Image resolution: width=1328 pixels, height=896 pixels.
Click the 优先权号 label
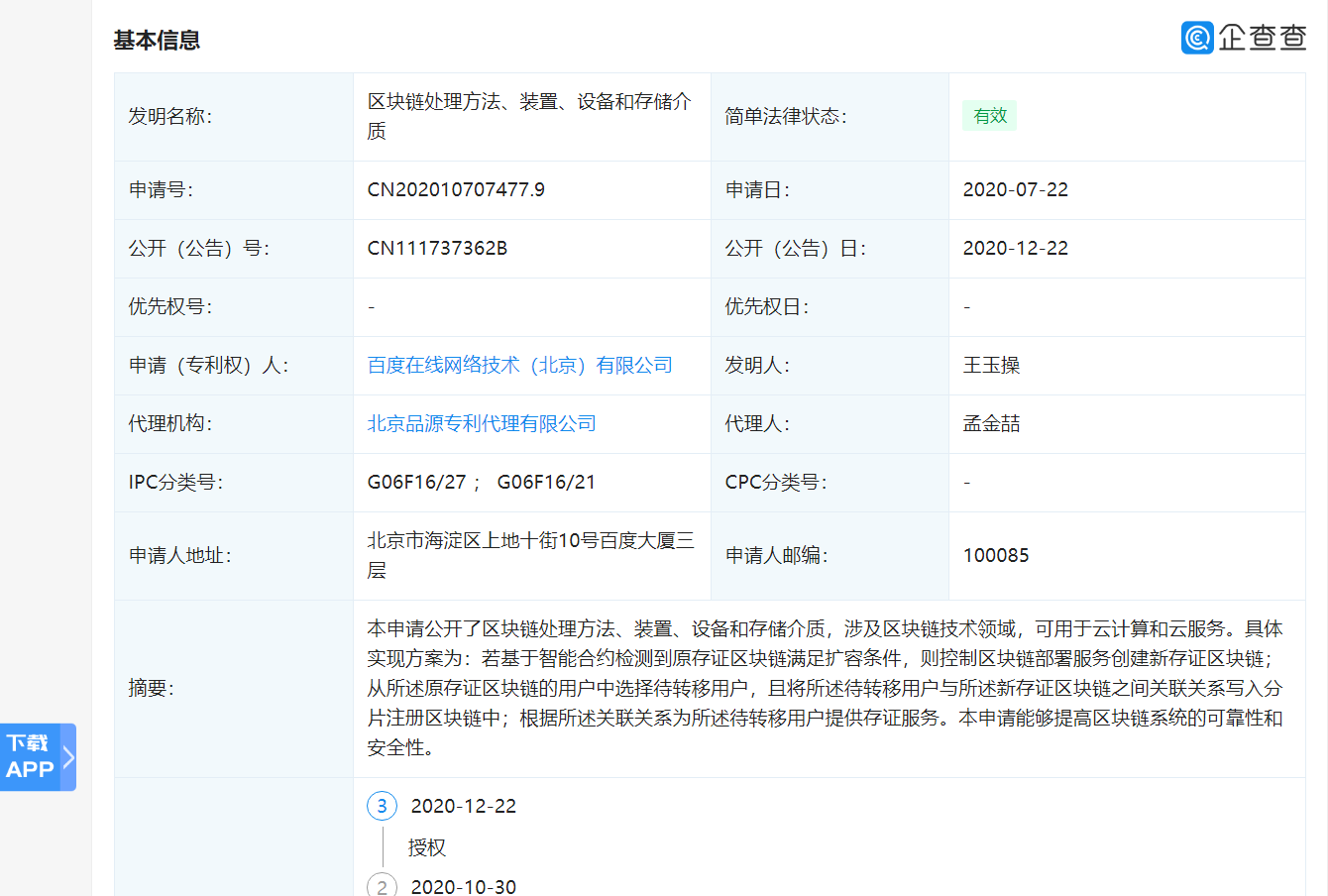tap(170, 306)
